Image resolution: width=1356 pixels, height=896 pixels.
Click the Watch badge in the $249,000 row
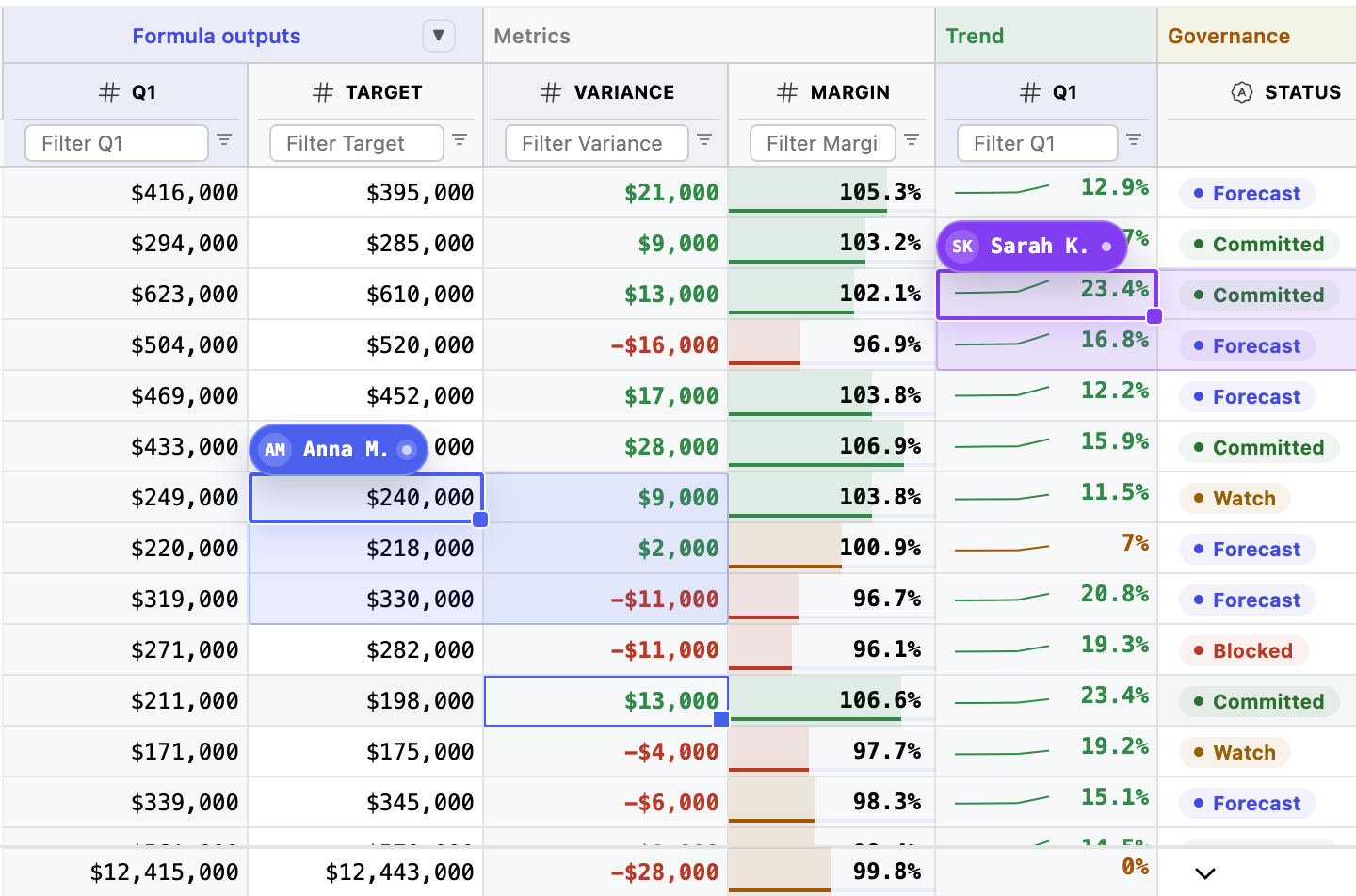pos(1235,498)
